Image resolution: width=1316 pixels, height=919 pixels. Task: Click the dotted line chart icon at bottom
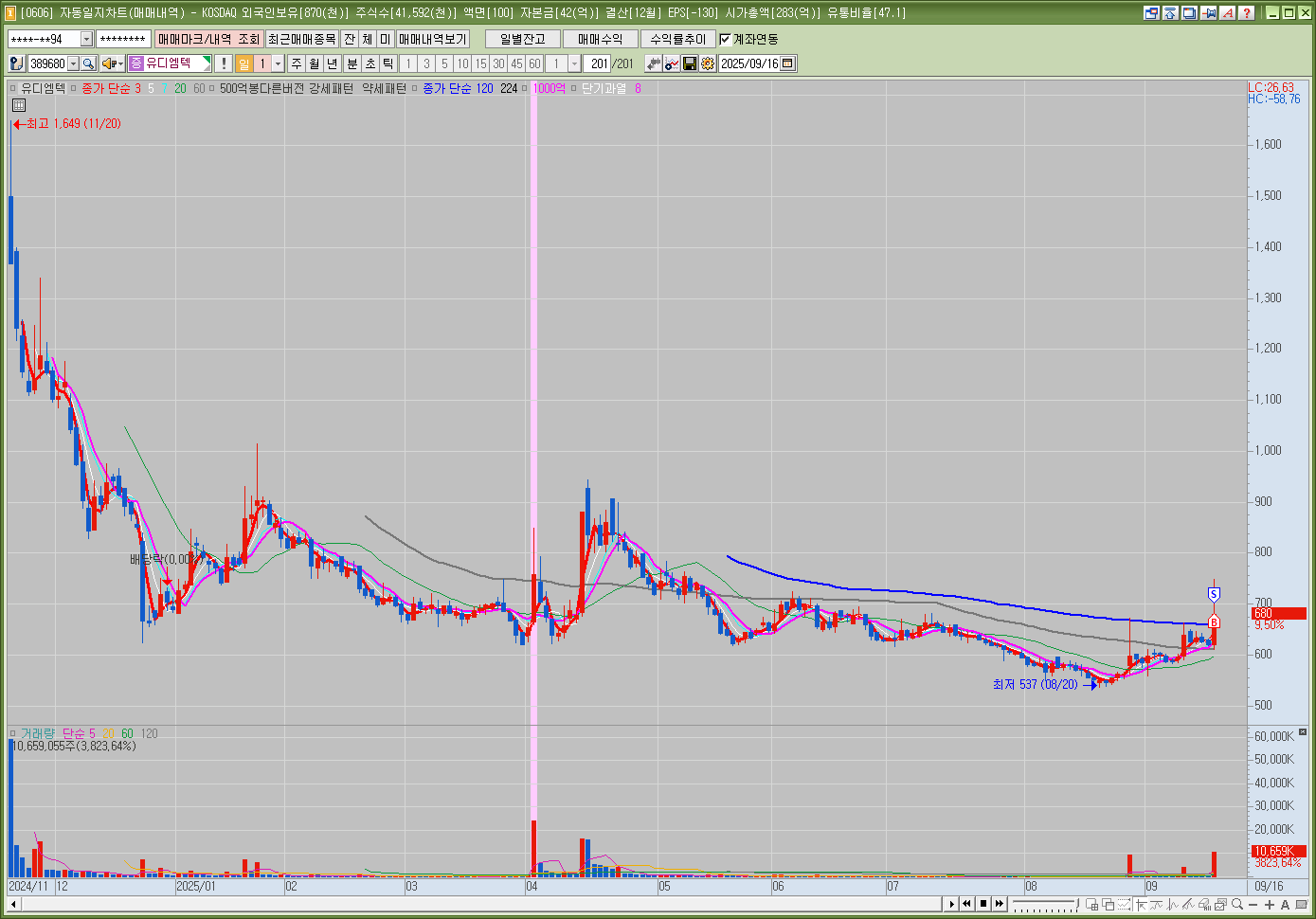pos(1124,904)
